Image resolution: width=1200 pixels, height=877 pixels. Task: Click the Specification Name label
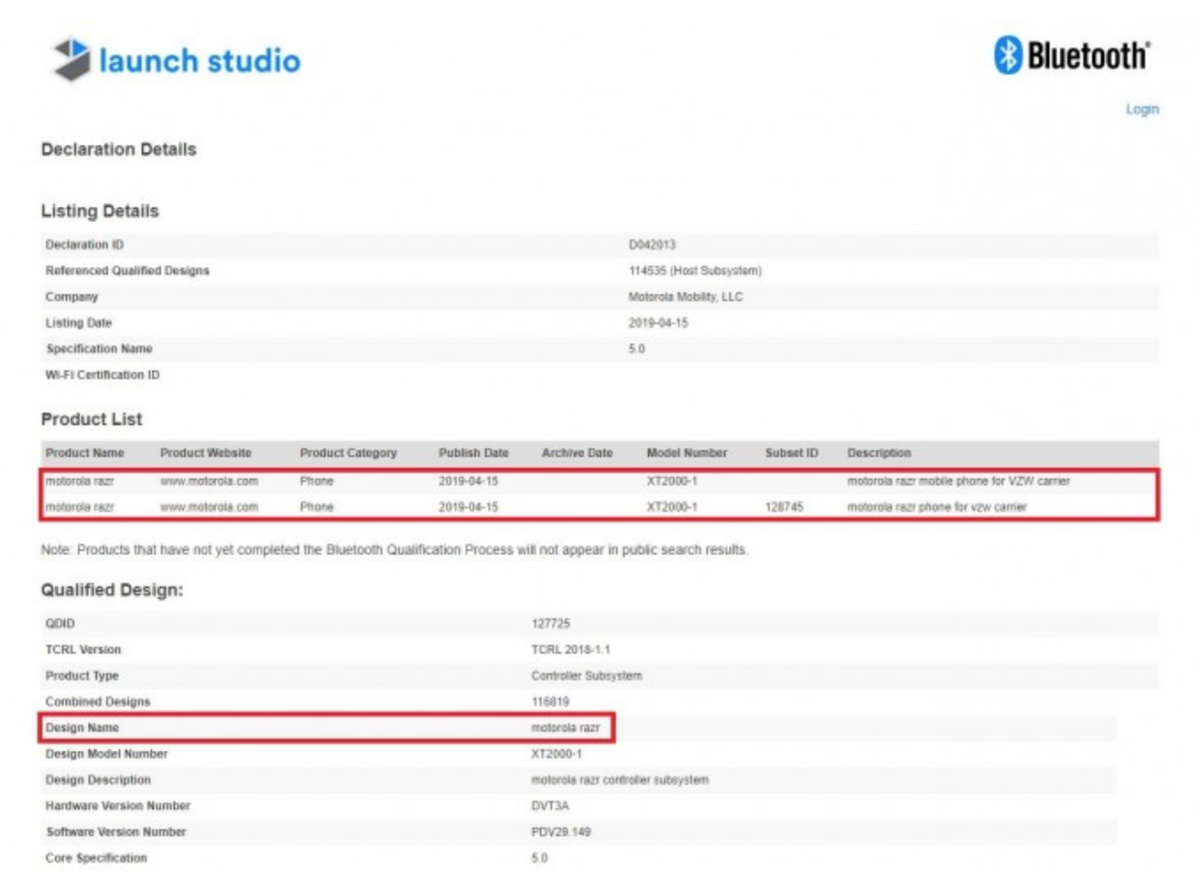tap(99, 349)
